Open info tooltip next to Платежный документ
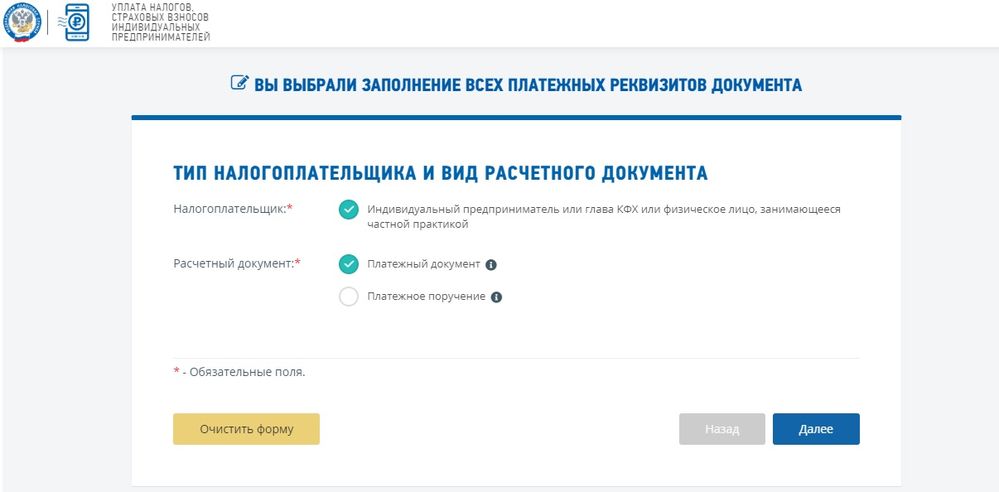 (491, 265)
